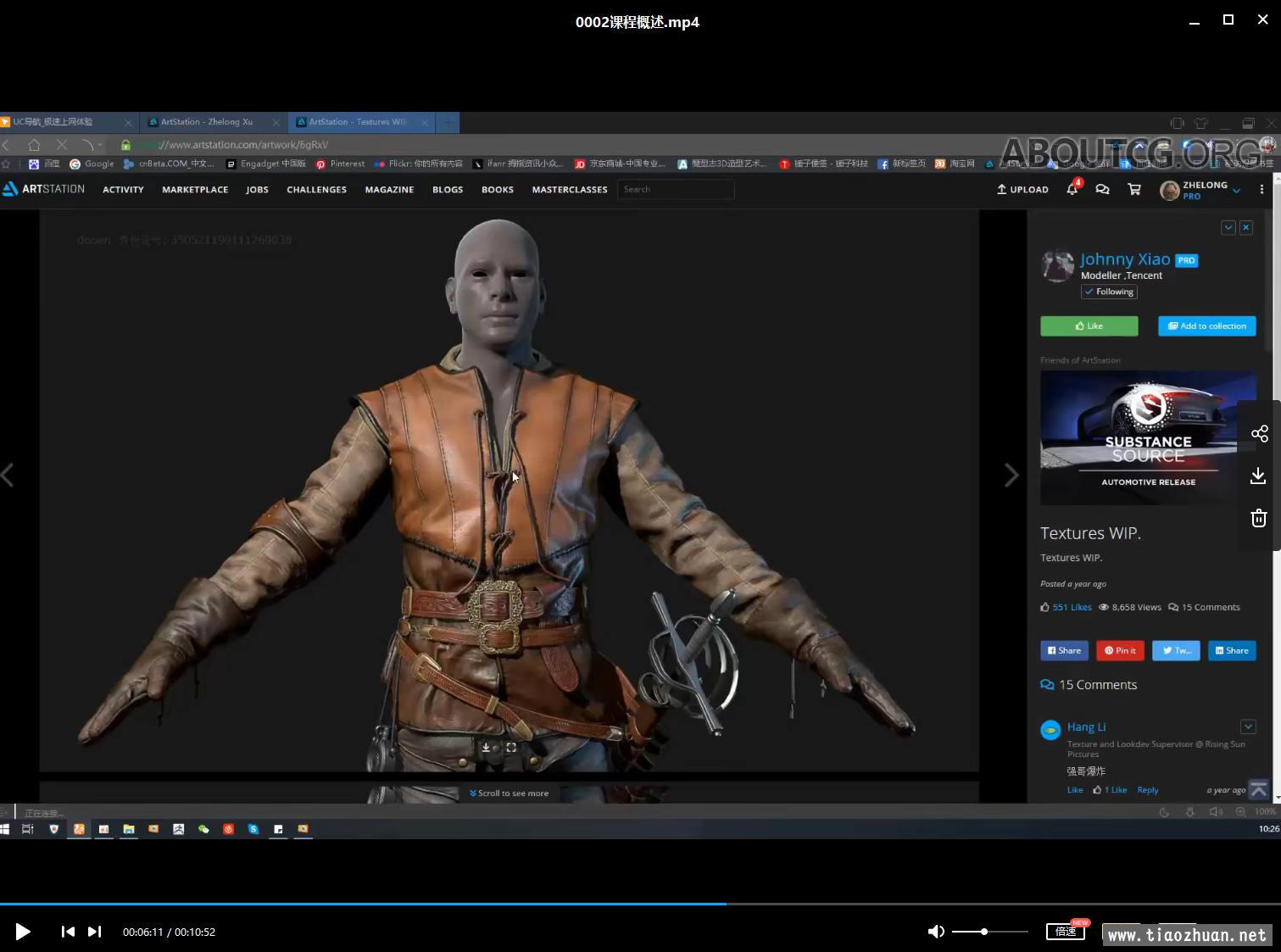Close the artwork info panel with X
The image size is (1281, 952).
tap(1246, 227)
